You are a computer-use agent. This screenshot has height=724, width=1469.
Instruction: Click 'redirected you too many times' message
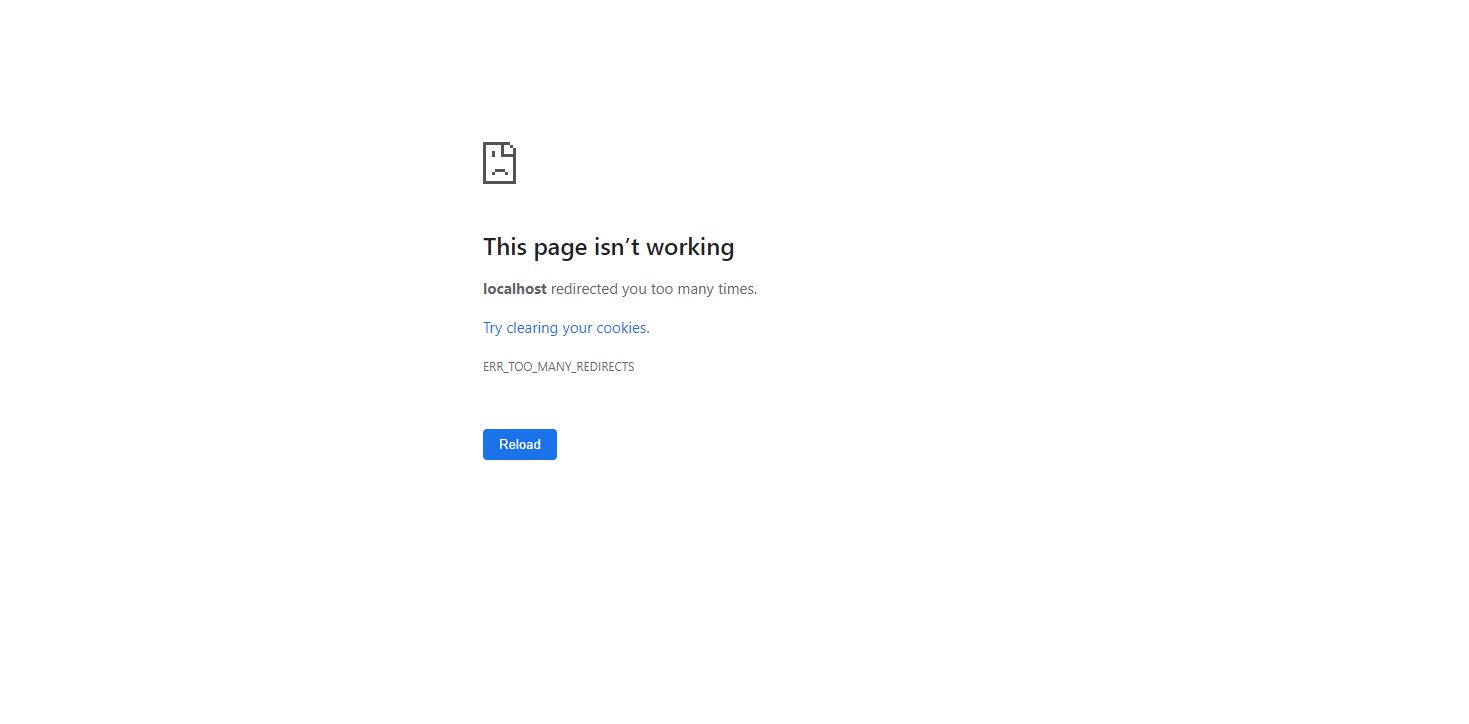point(654,289)
